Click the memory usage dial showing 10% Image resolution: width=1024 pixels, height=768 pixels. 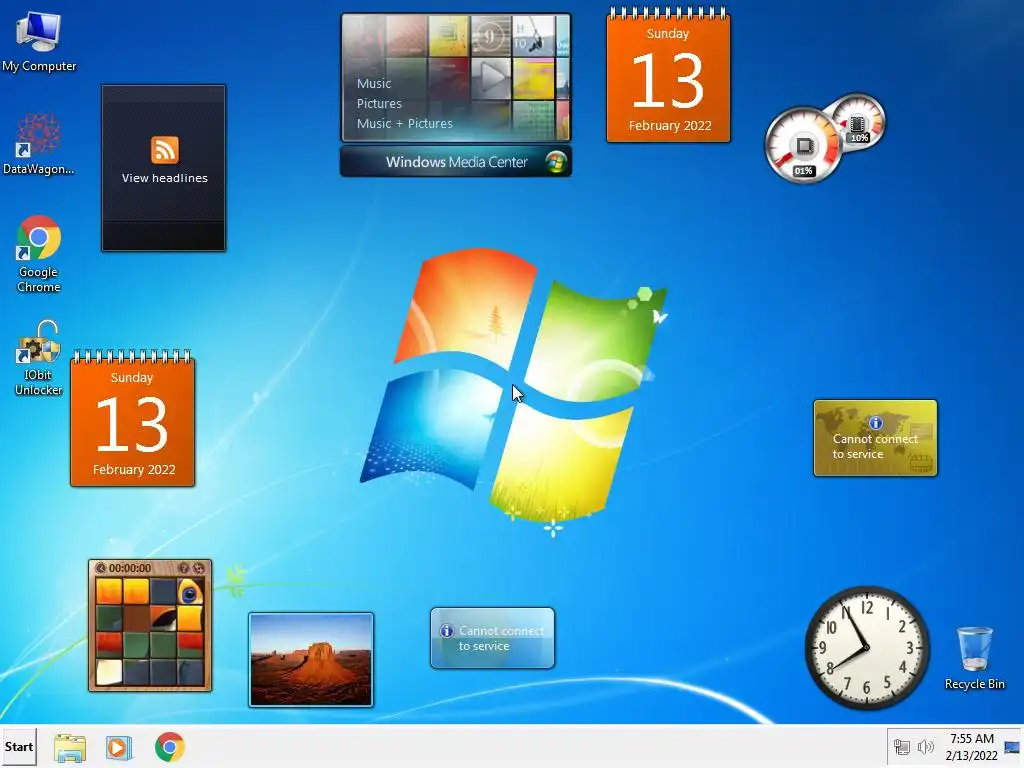point(858,124)
